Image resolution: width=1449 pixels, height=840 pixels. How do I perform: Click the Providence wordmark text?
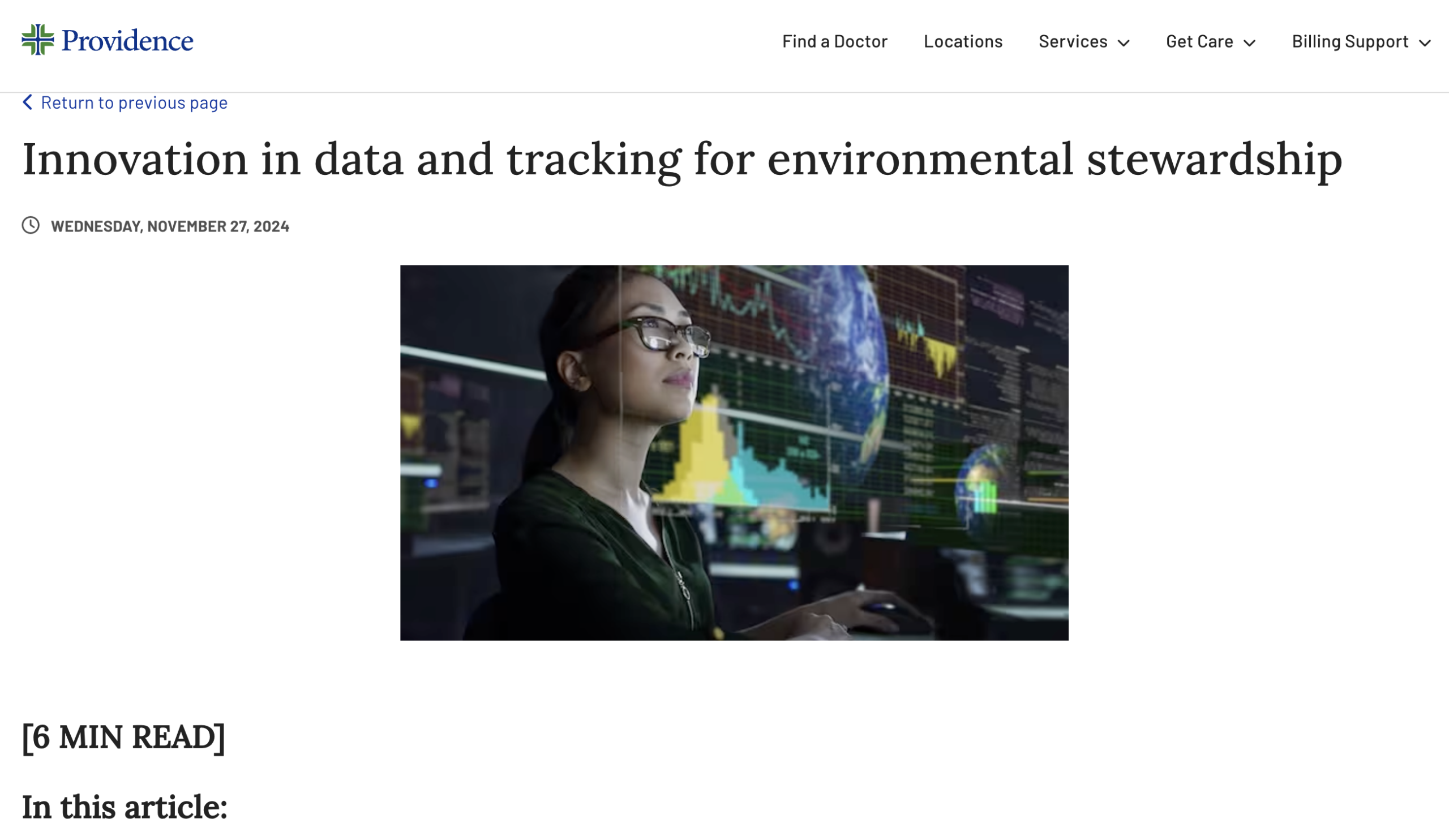pos(127,41)
